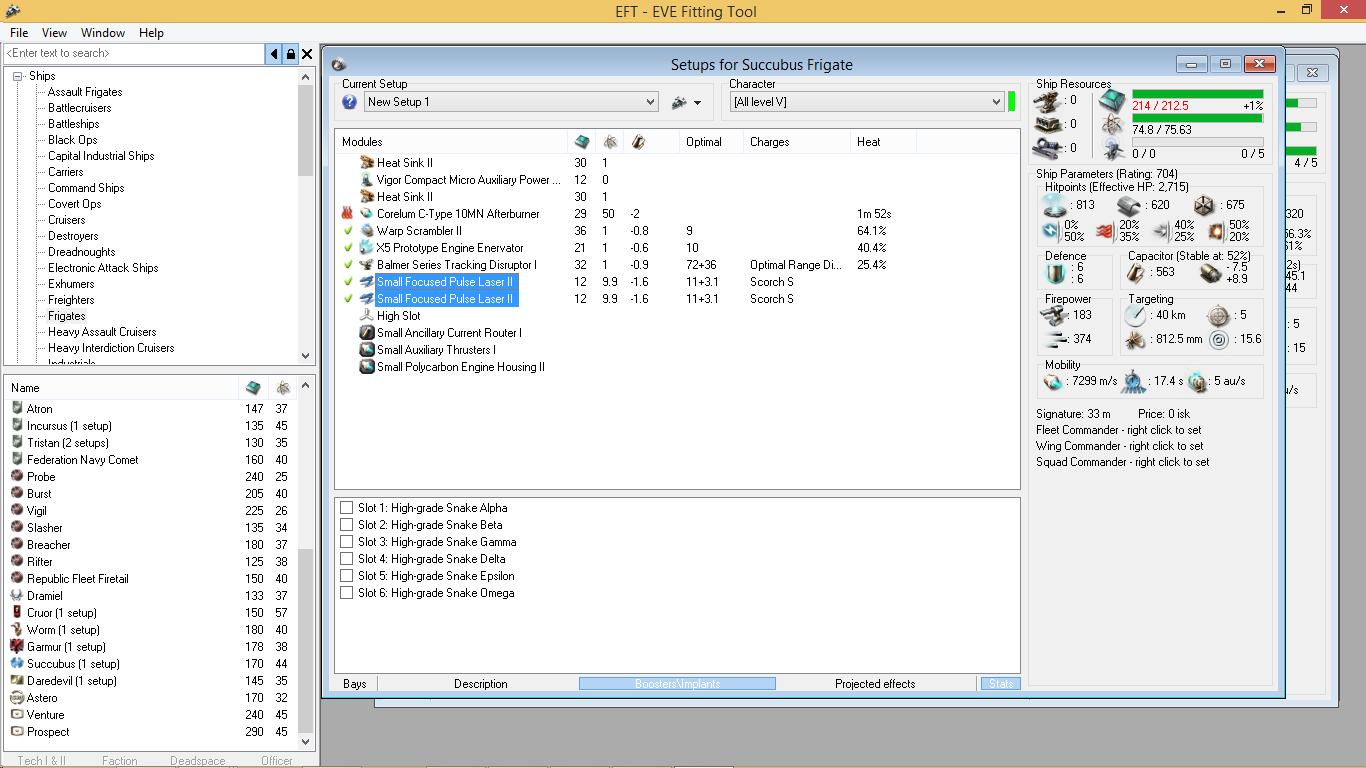Click the turret hardpoints icon in Ship Resources
1366x768 pixels.
1050,100
